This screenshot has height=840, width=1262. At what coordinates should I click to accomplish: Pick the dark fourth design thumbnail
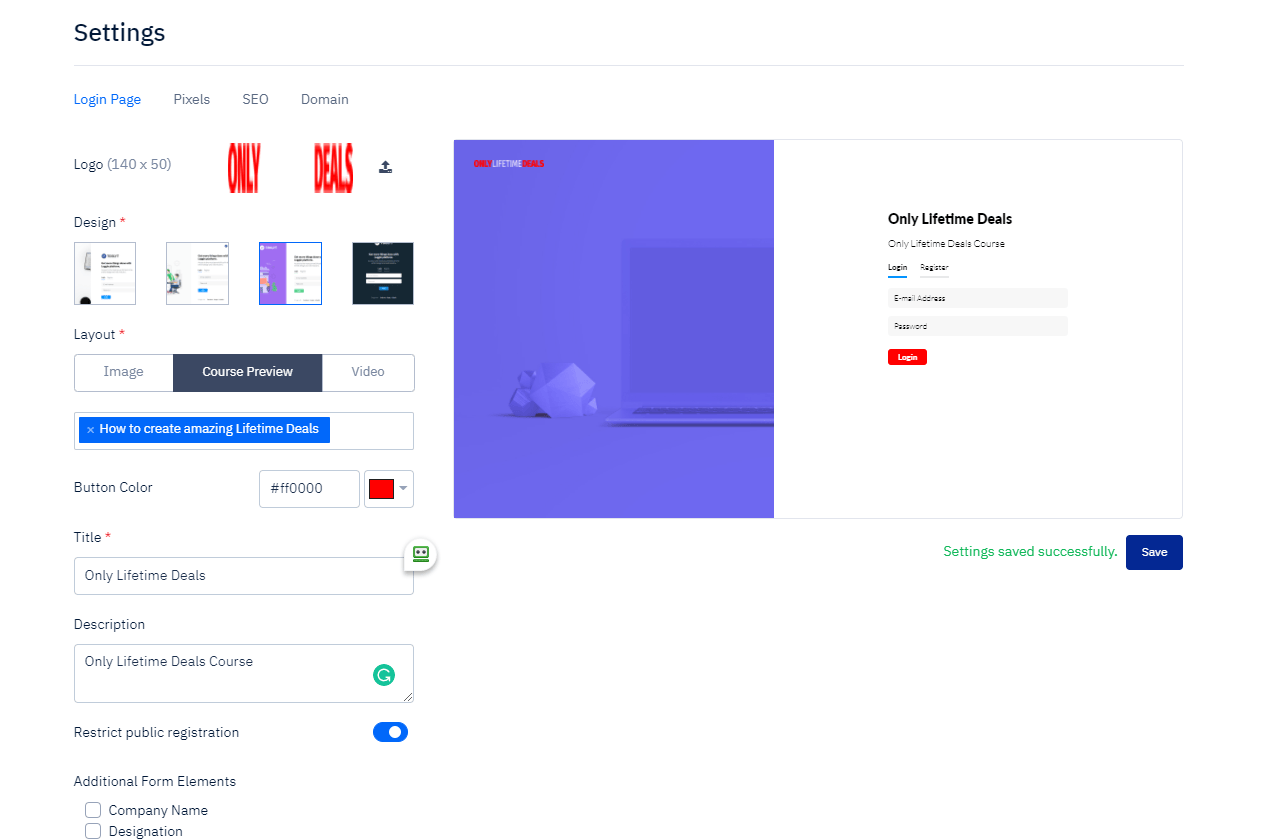click(382, 273)
